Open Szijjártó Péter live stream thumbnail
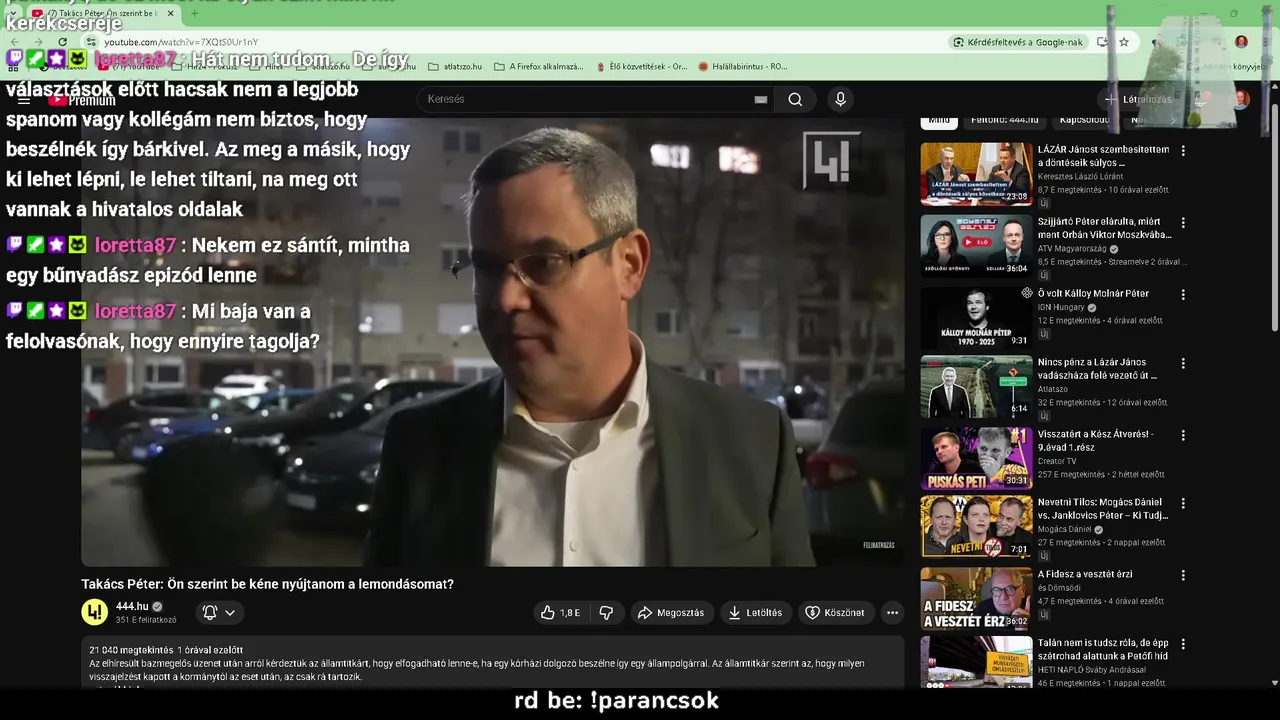Screen dimensions: 1280x720 [976, 246]
